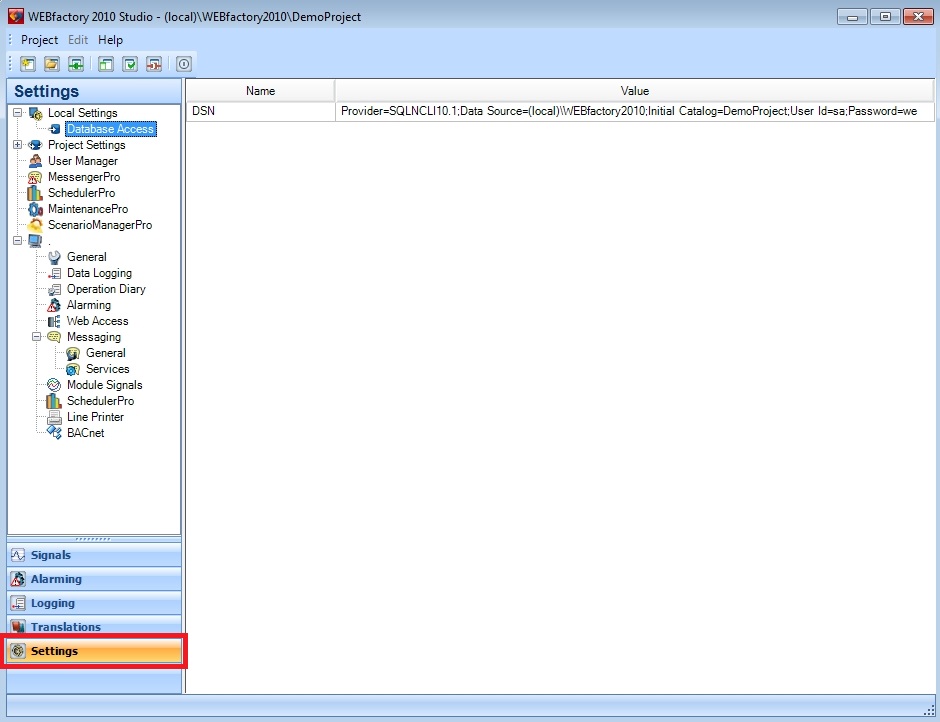Open the Project menu

[40, 40]
